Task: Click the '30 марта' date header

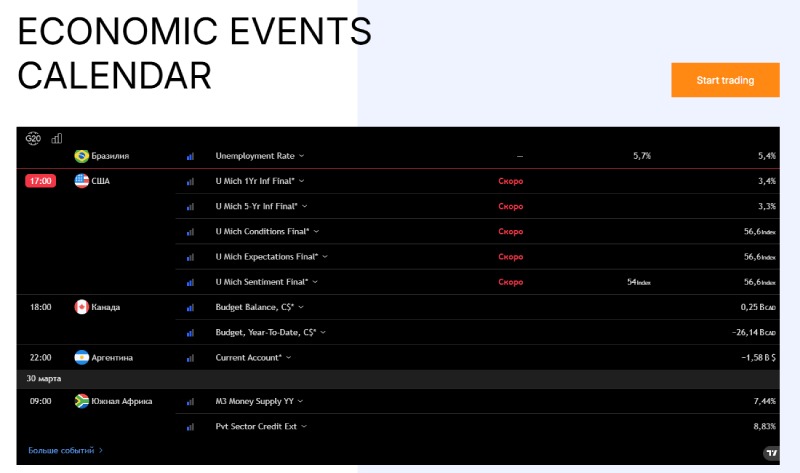Action: [44, 379]
